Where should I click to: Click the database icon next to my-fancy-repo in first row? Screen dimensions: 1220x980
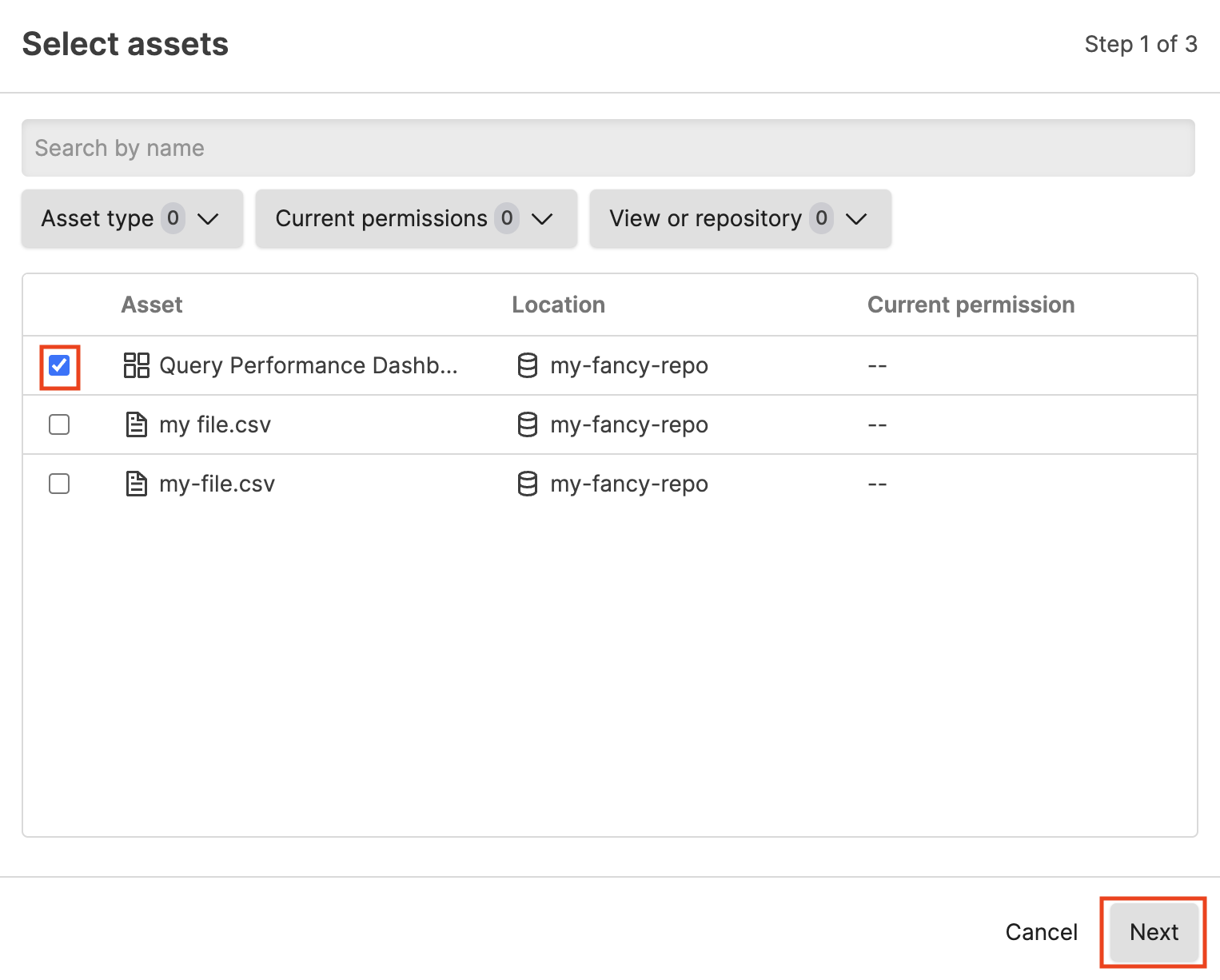pyautogui.click(x=528, y=365)
